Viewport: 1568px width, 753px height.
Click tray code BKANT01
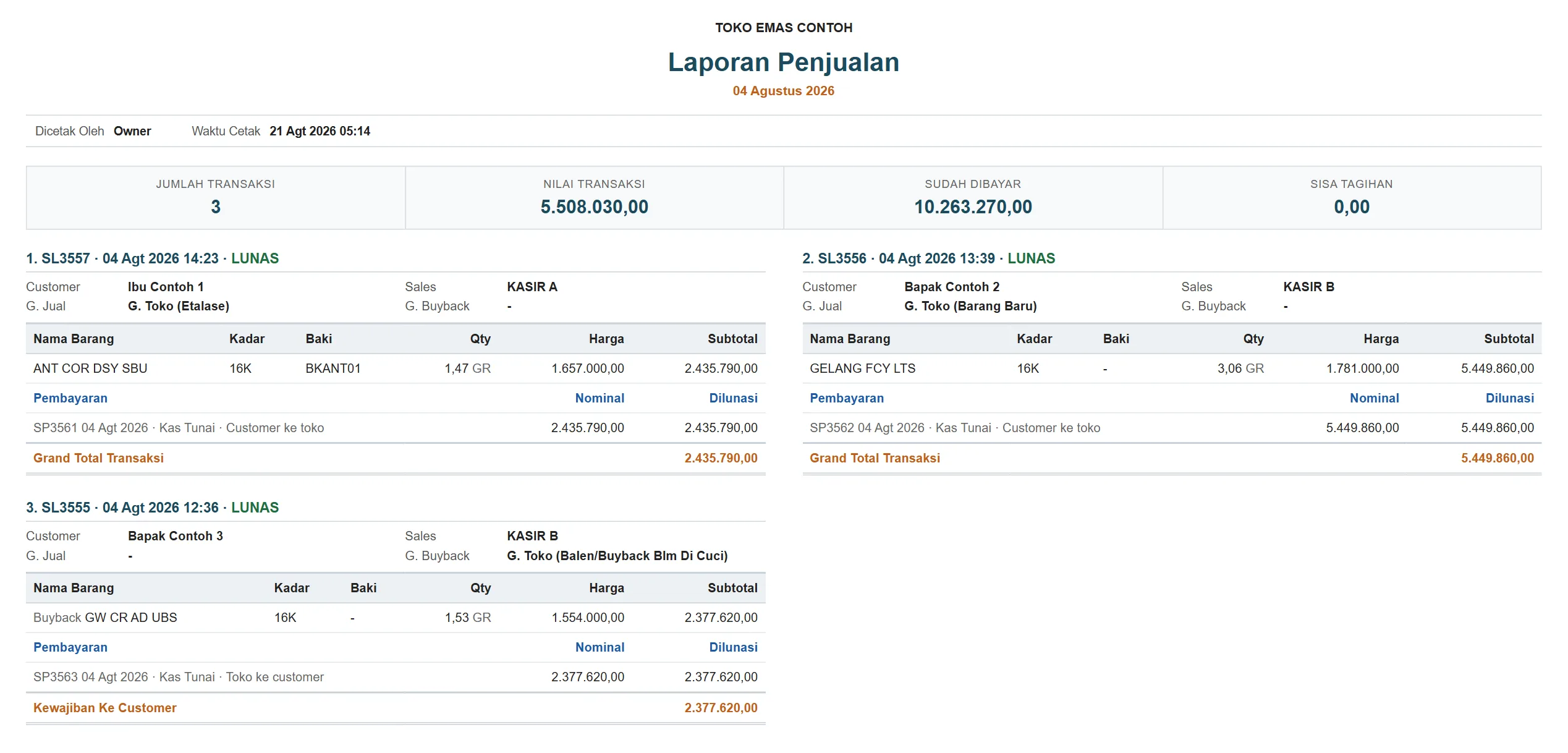pyautogui.click(x=333, y=368)
